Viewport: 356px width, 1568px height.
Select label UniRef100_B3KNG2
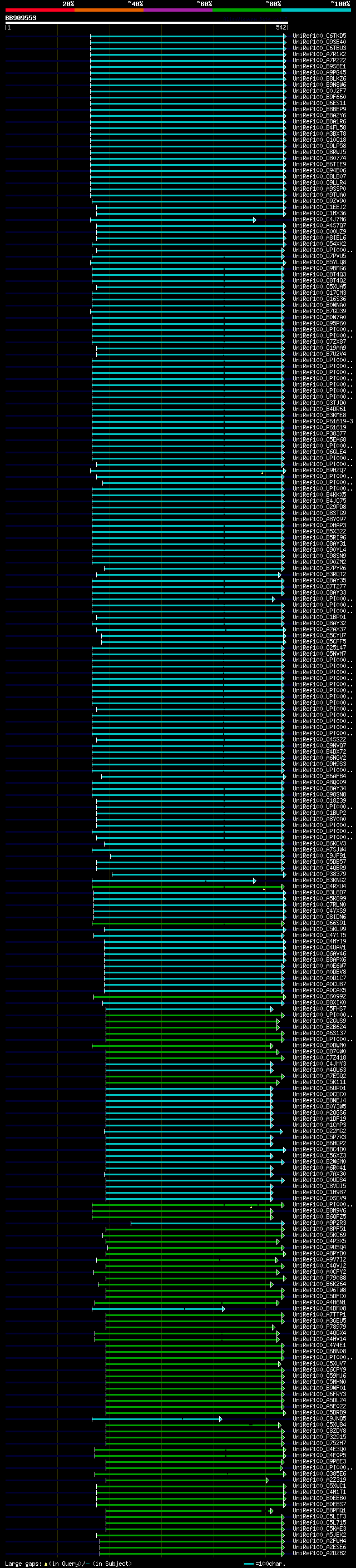tap(319, 880)
